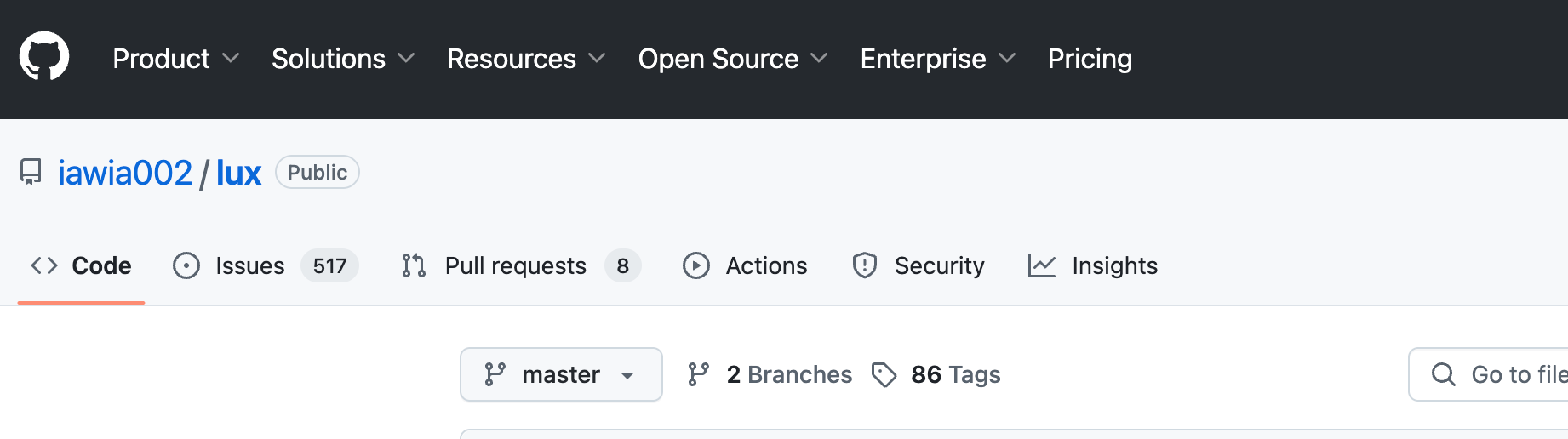
Task: Click the GitHub Octocat logo
Action: 44,57
